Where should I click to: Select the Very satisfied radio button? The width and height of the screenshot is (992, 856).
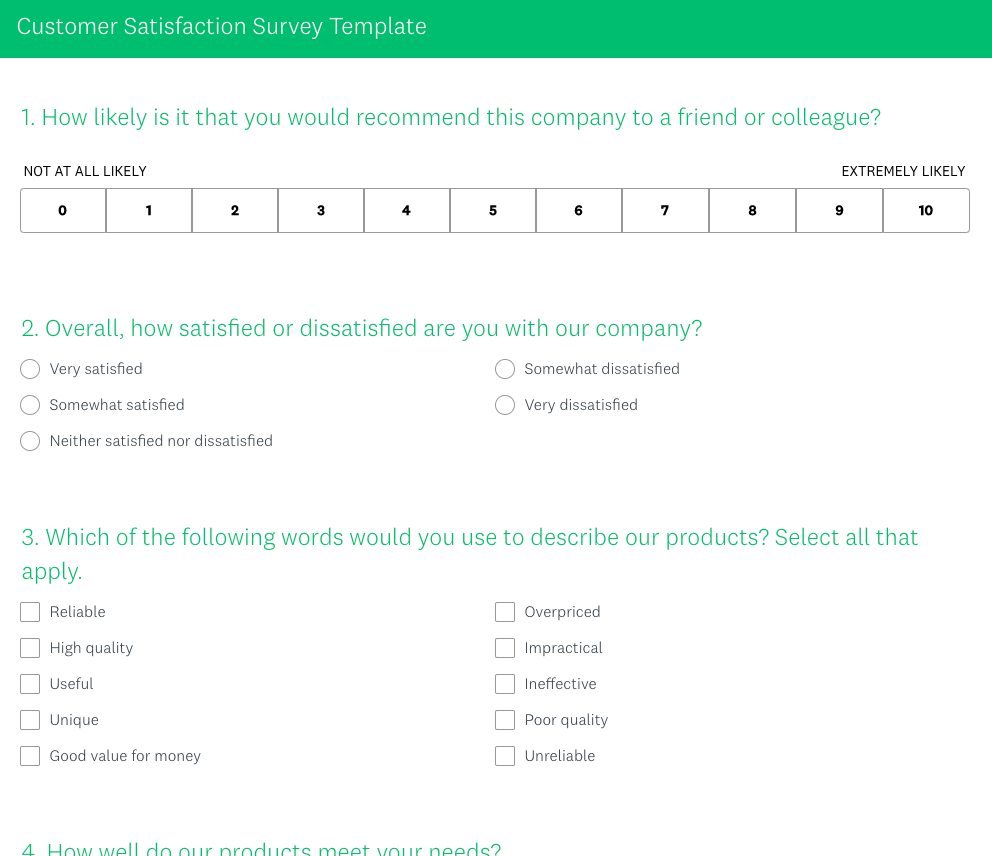point(30,369)
